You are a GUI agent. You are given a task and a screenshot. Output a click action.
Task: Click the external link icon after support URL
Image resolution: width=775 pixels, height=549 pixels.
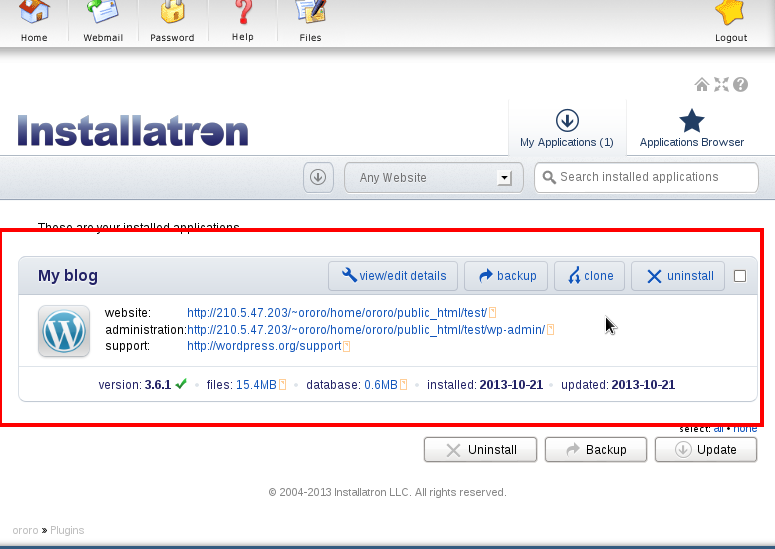click(x=346, y=346)
